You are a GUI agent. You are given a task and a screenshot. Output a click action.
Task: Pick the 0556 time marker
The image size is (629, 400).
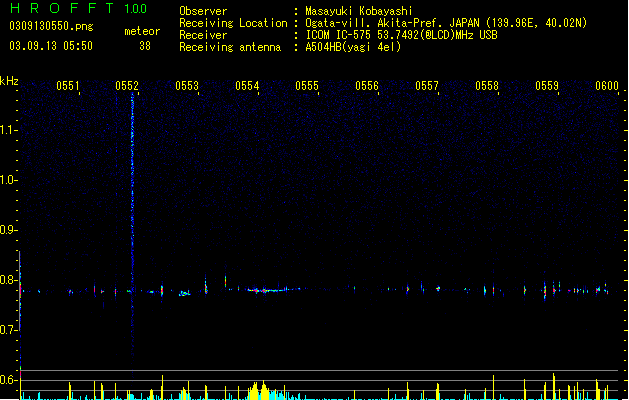pos(367,86)
